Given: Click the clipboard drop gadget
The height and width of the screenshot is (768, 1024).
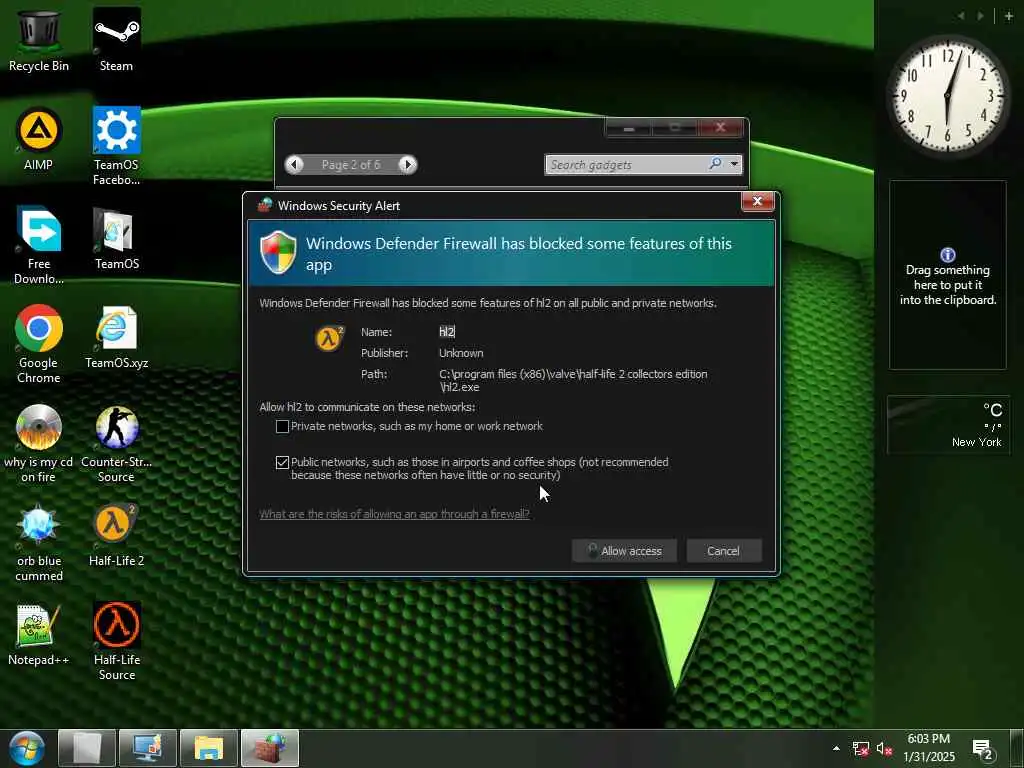Looking at the screenshot, I should point(948,275).
